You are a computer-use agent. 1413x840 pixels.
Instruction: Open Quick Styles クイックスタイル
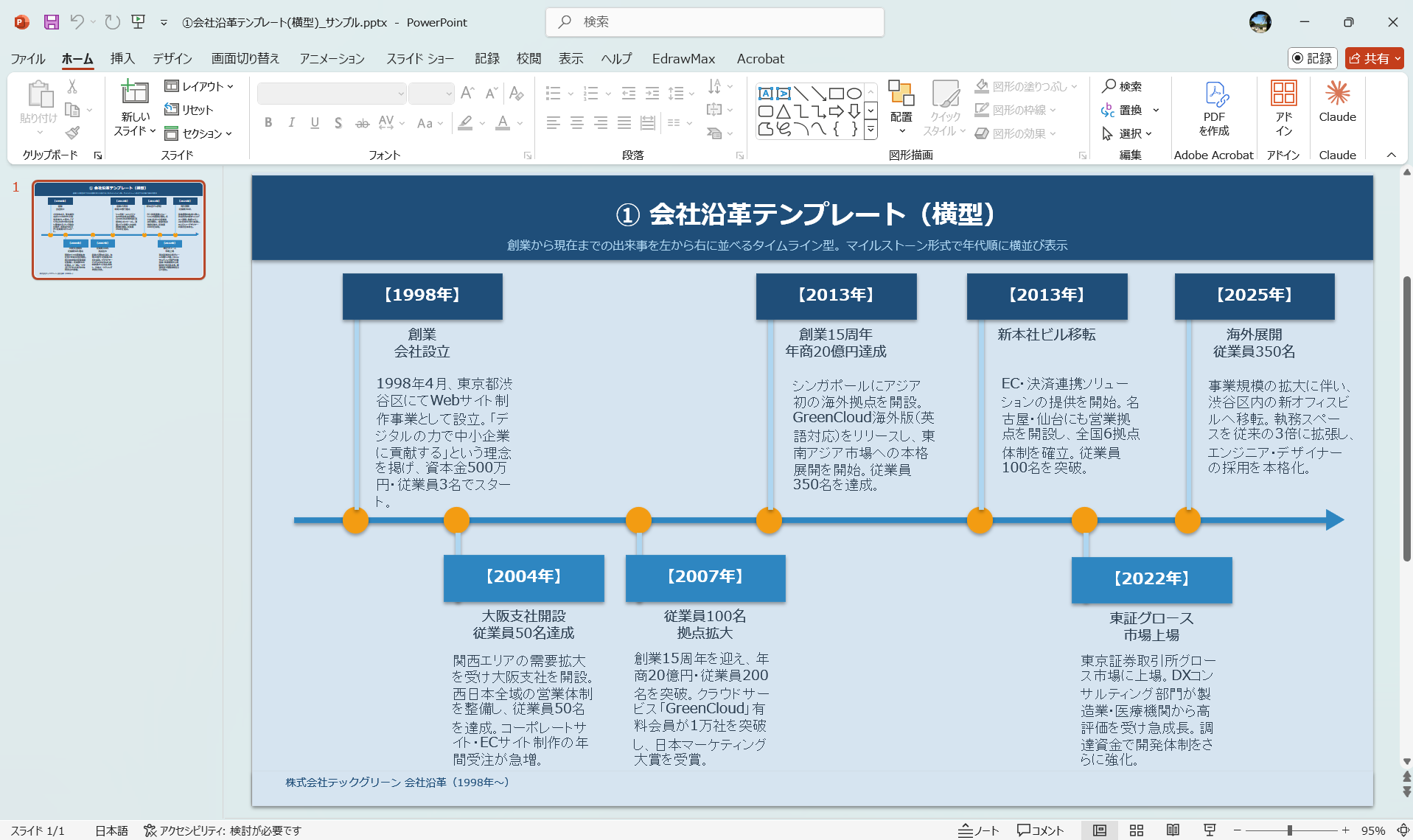945,108
